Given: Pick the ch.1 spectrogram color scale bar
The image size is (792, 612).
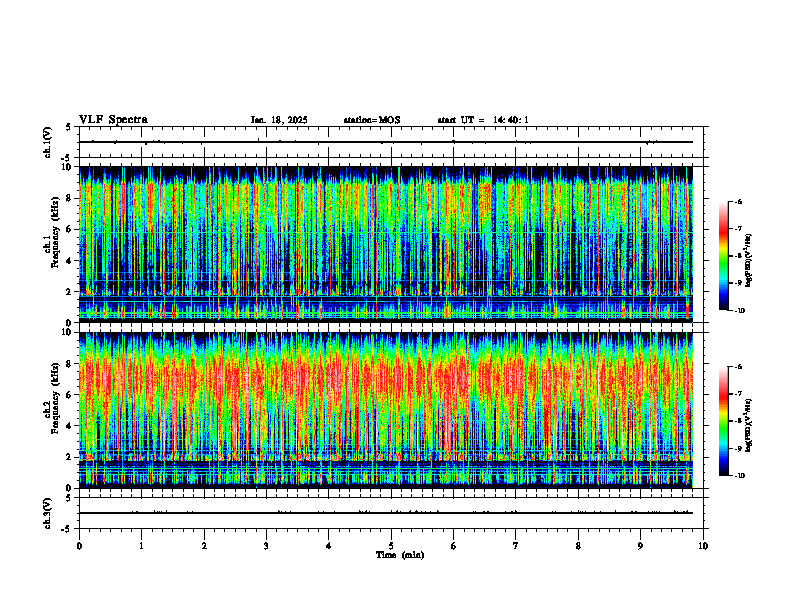Looking at the screenshot, I should click(x=723, y=256).
